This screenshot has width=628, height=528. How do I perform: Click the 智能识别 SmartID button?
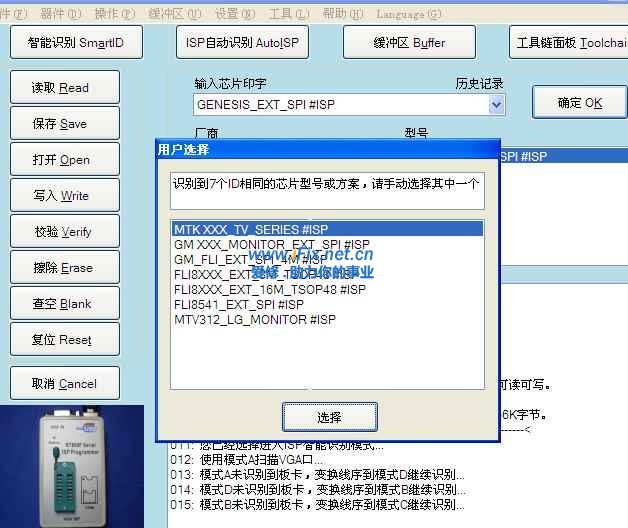pos(76,42)
